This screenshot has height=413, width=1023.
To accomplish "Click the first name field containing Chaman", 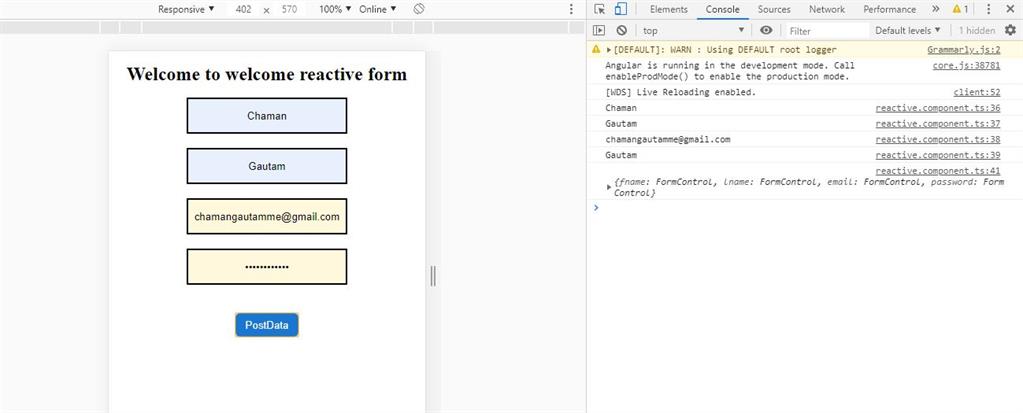I will pos(266,115).
